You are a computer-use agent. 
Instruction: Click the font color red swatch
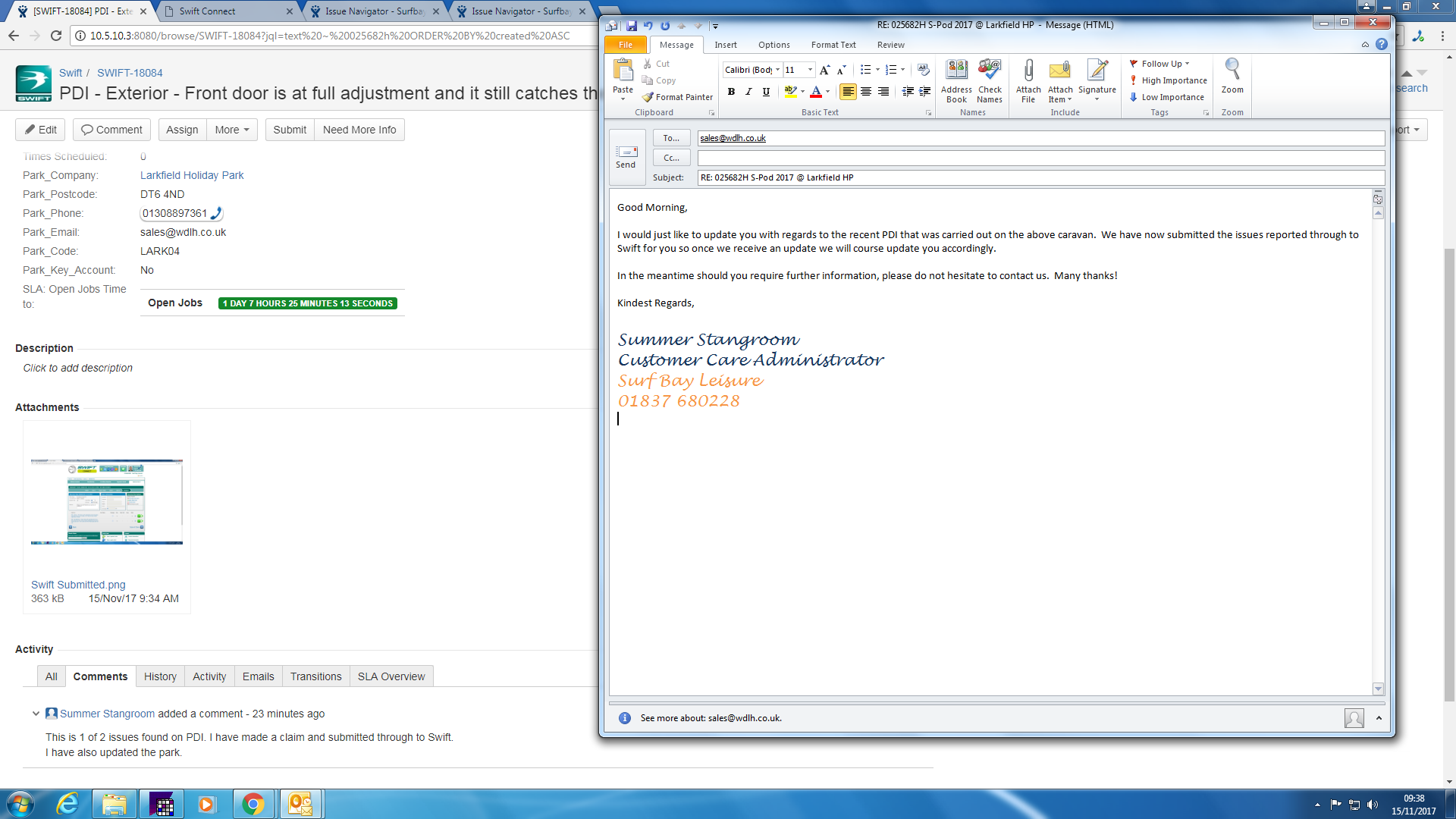click(816, 92)
